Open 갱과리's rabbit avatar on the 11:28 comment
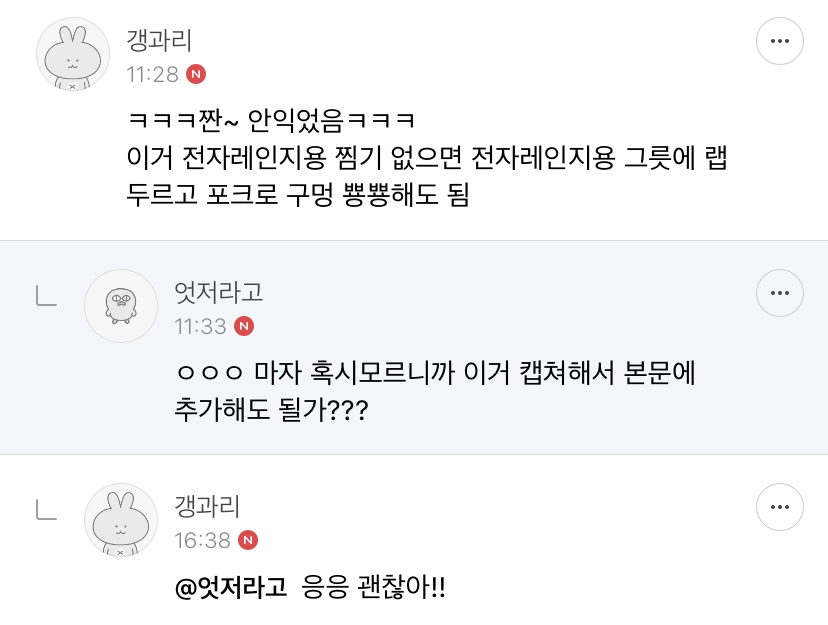This screenshot has height=625, width=828. coord(73,54)
